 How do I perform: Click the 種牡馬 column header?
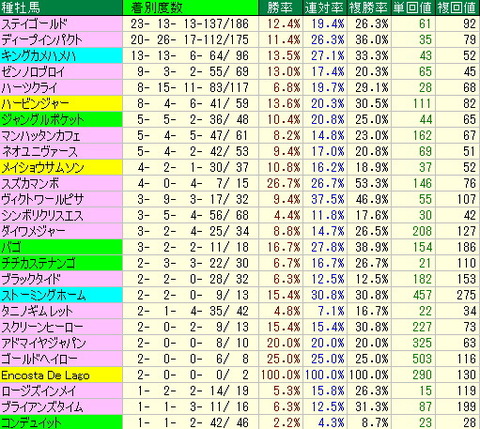tap(61, 8)
